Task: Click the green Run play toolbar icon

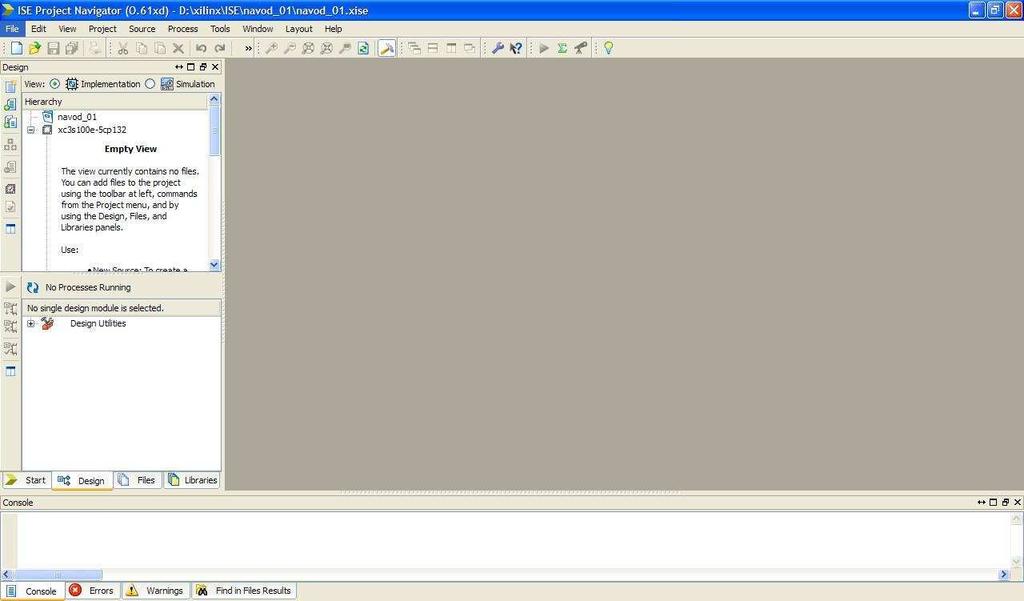Action: pos(544,48)
